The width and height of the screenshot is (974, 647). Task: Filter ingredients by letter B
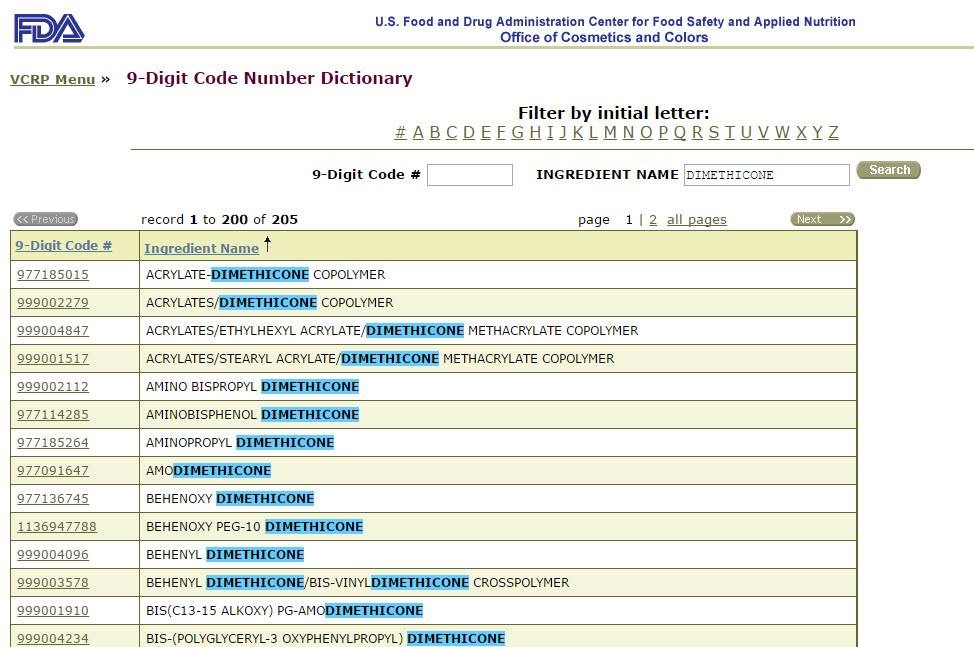[435, 132]
